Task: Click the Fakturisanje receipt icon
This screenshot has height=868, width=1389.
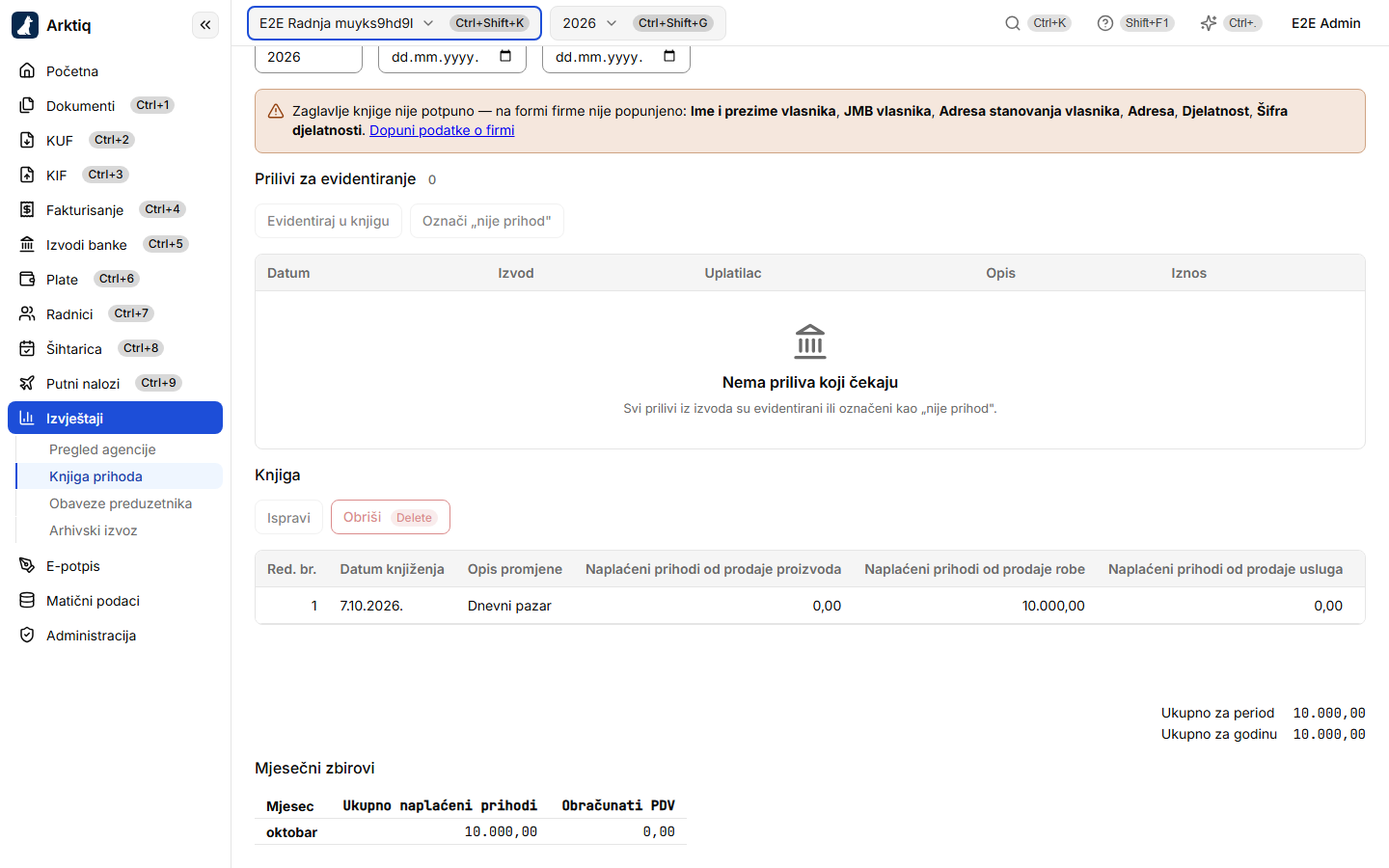Action: pos(27,209)
